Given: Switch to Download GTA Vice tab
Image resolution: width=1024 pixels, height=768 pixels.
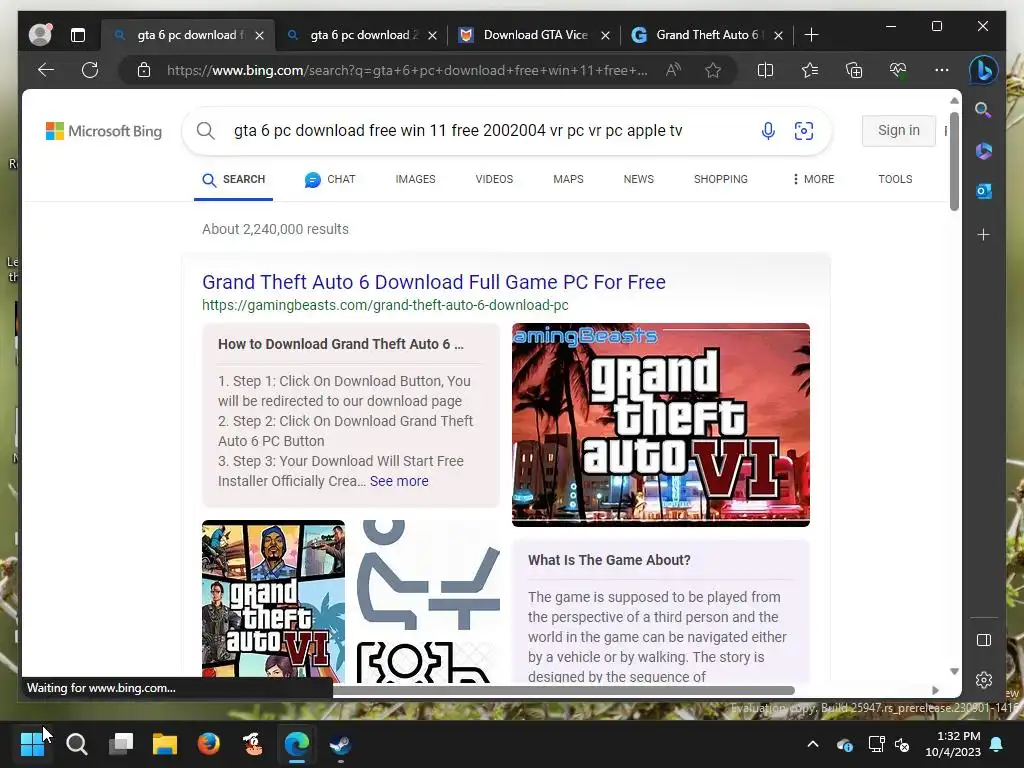Looking at the screenshot, I should [x=535, y=35].
